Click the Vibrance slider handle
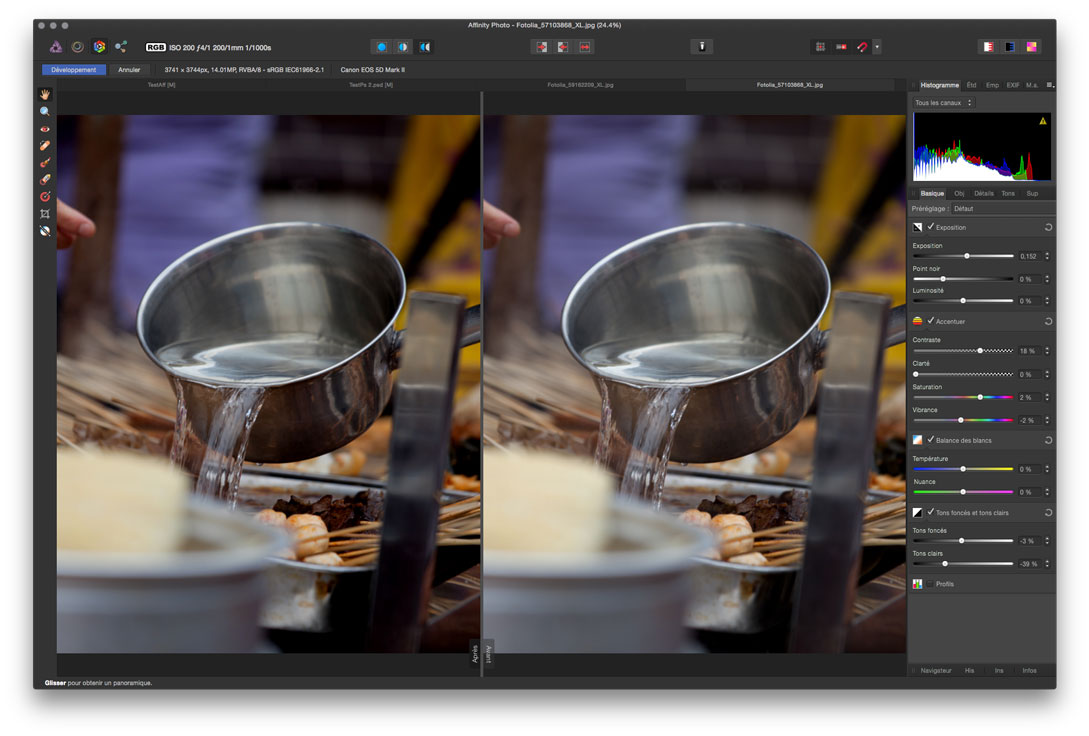This screenshot has width=1089, height=736. [961, 421]
